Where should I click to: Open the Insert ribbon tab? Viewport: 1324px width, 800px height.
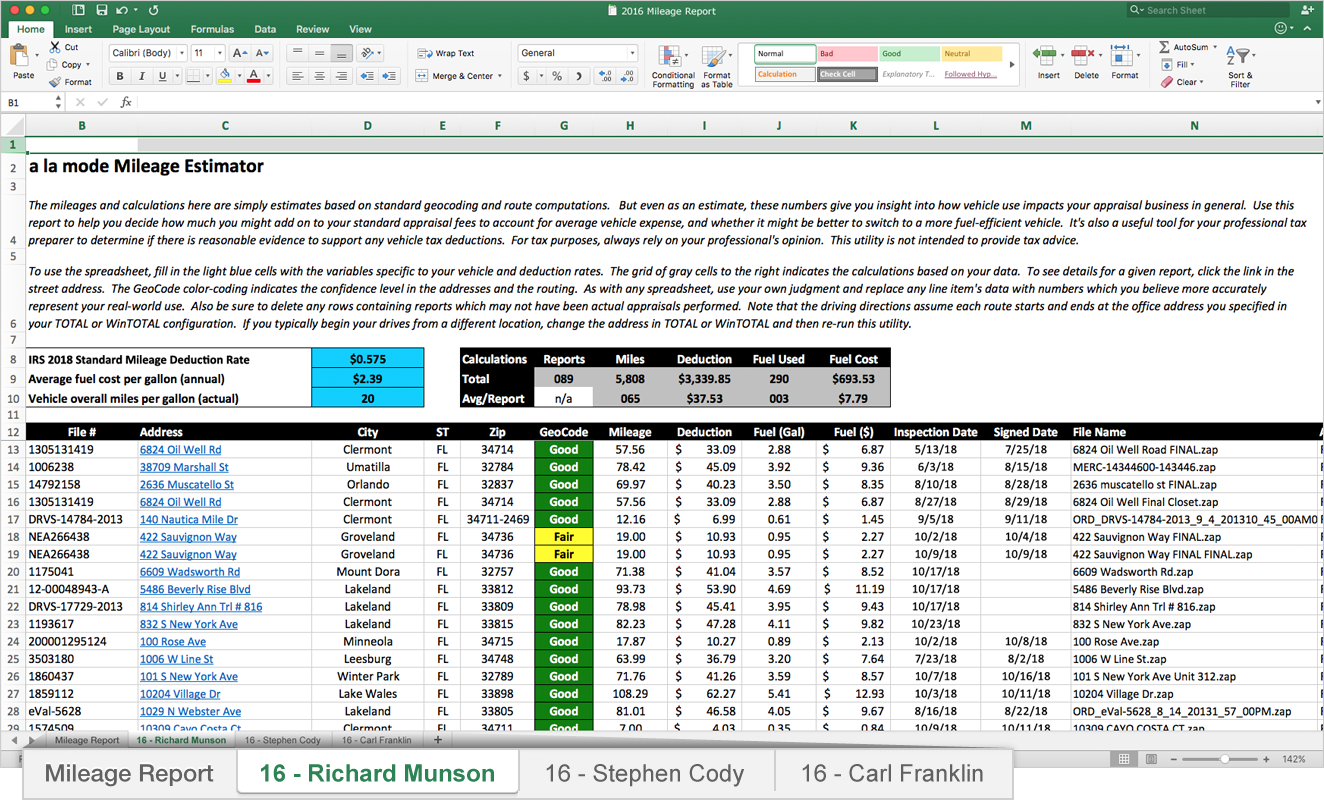[x=78, y=29]
